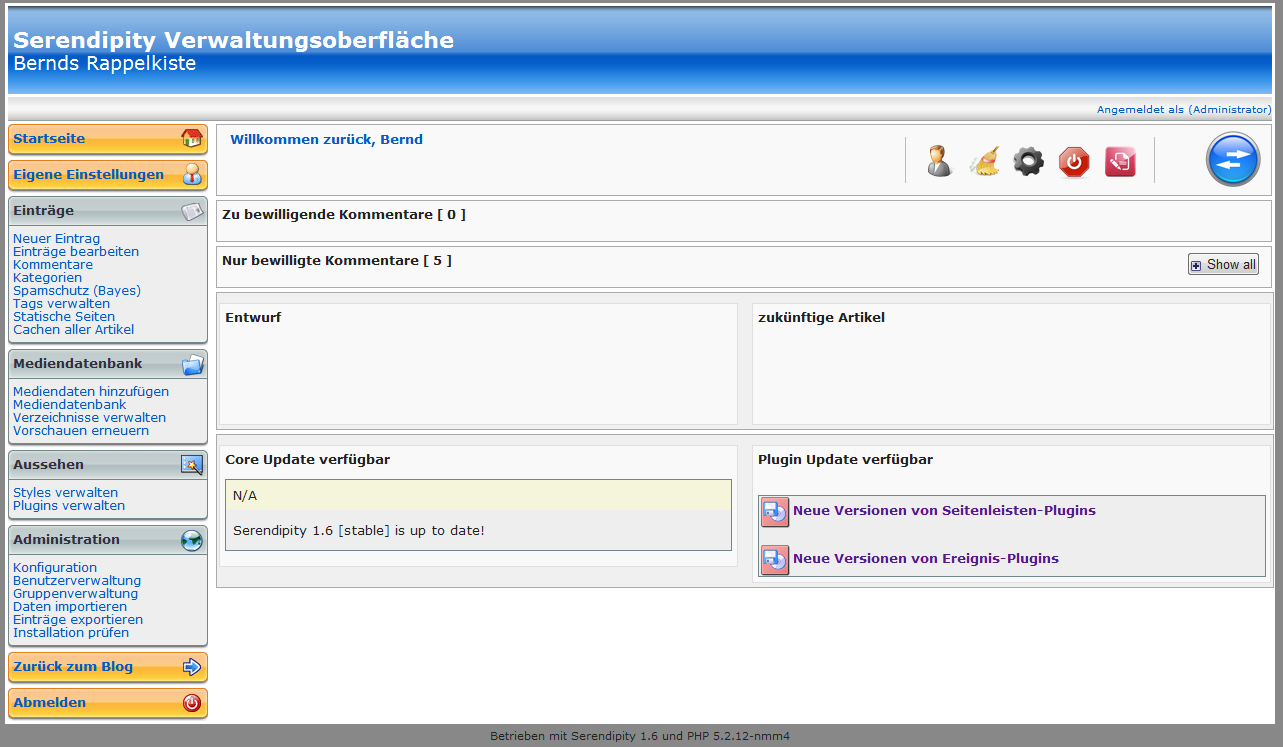Click the large blue arrows button

pyautogui.click(x=1232, y=160)
